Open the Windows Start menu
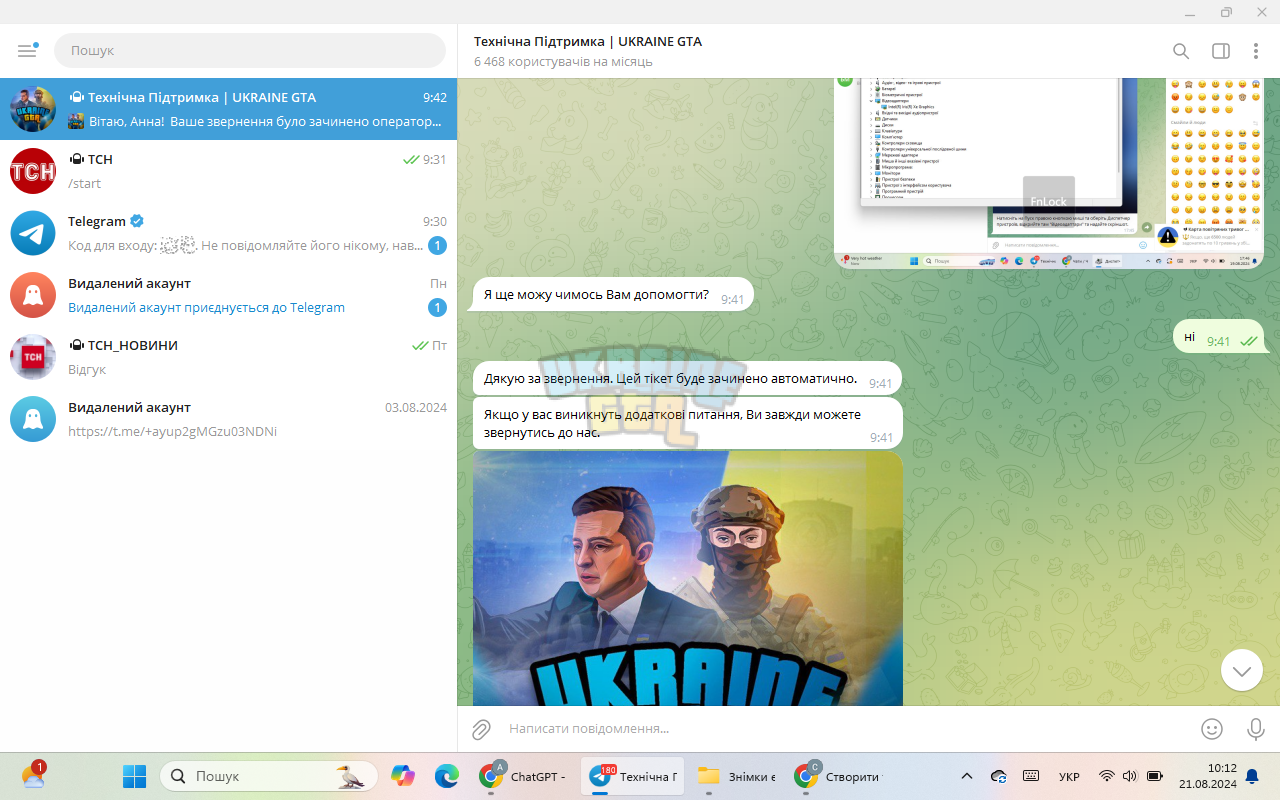Screen dimensions: 1280x800 [134, 776]
